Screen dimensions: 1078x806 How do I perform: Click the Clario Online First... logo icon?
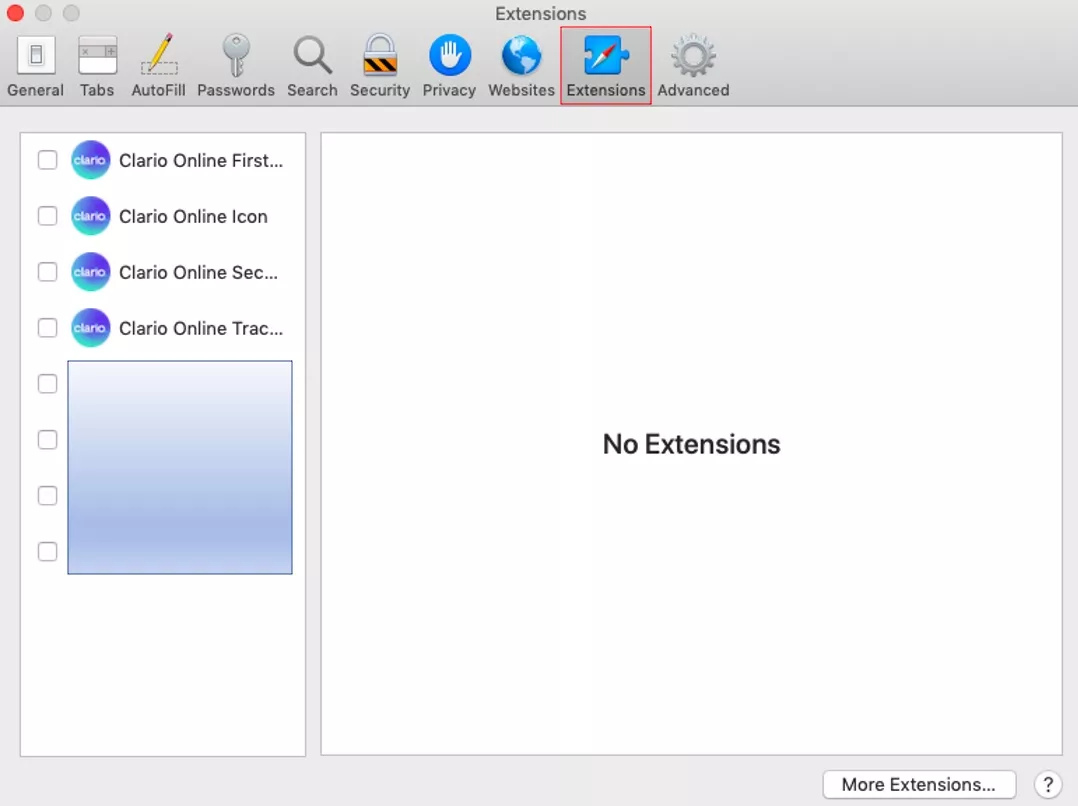click(x=90, y=160)
